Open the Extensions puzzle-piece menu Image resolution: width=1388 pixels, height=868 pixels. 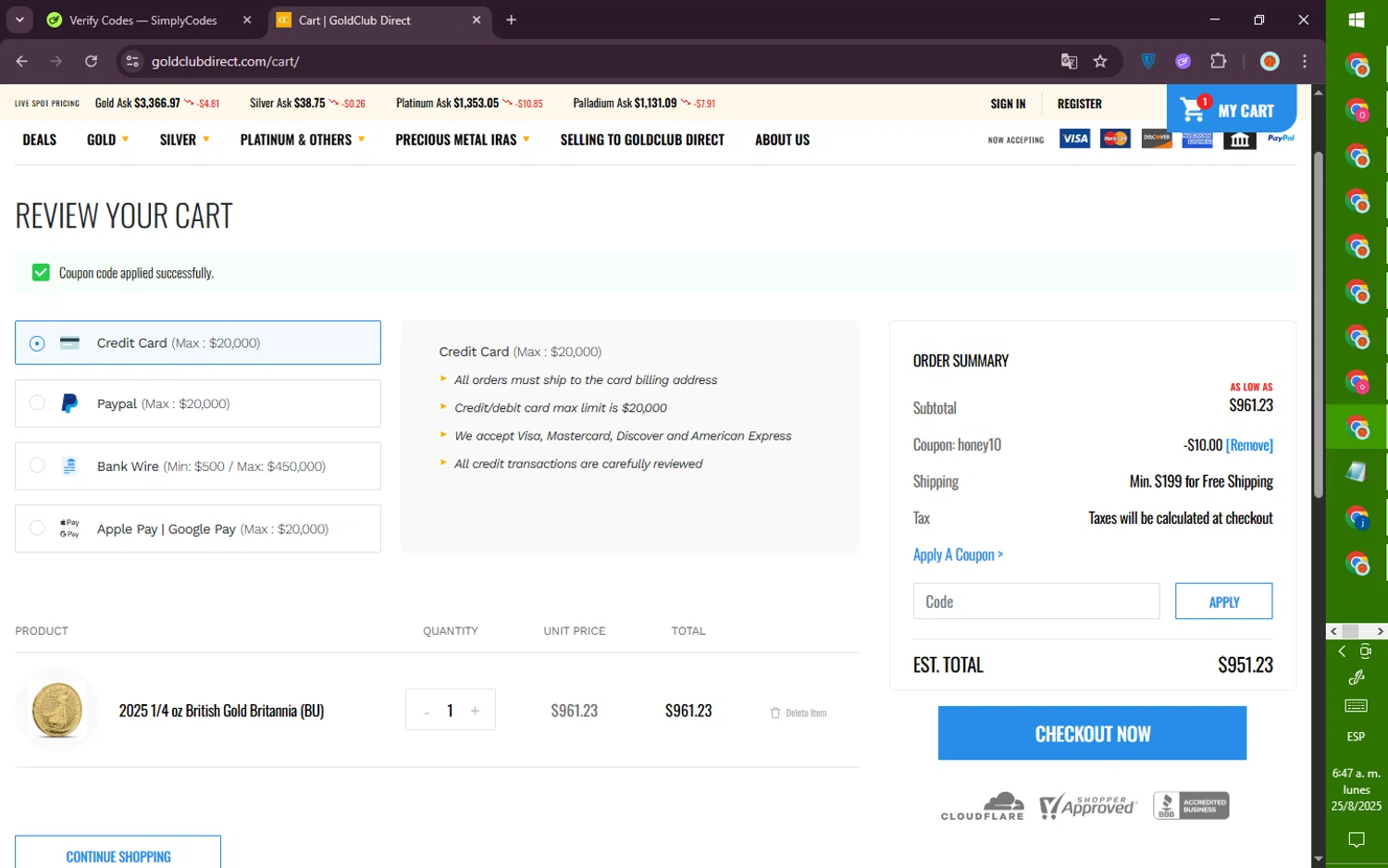coord(1219,61)
